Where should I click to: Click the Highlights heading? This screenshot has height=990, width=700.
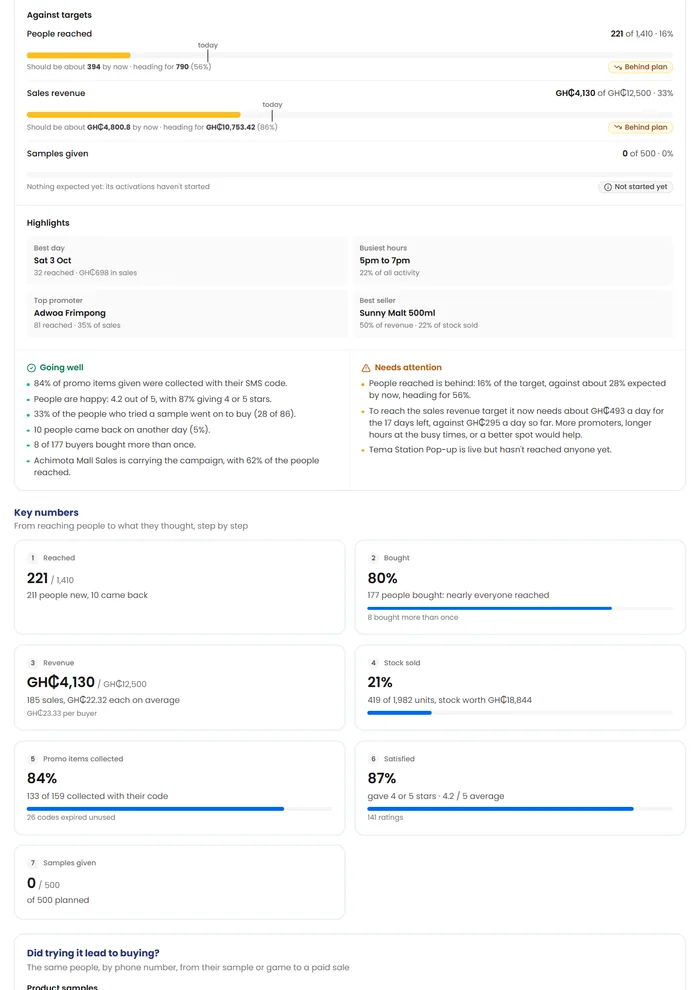tap(48, 223)
